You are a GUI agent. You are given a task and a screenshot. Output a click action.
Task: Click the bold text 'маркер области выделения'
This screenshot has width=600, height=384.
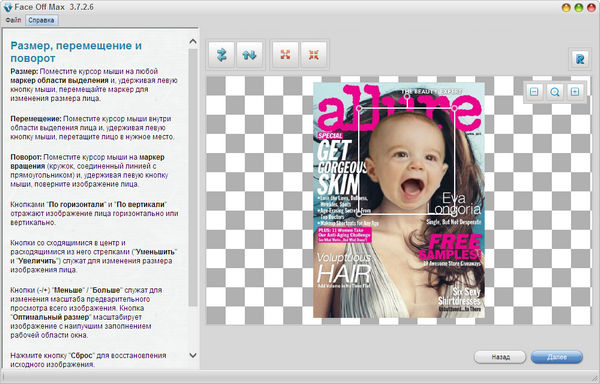coord(59,80)
